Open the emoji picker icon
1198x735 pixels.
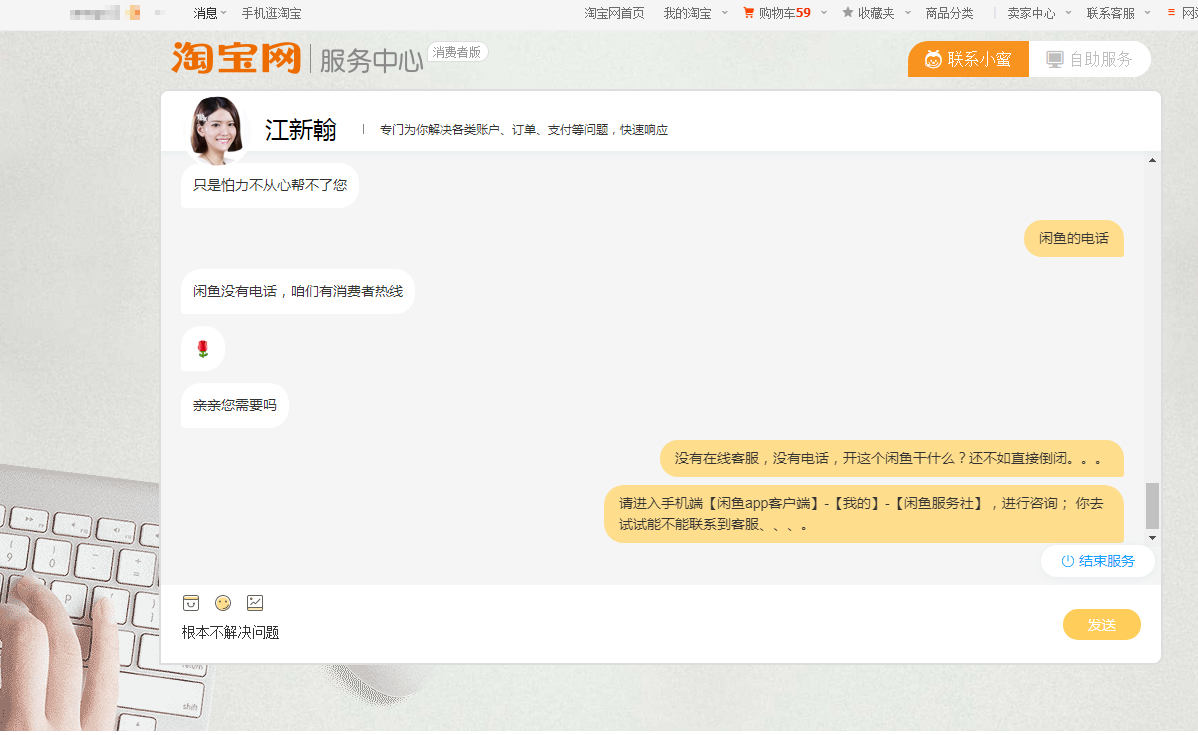coord(223,603)
